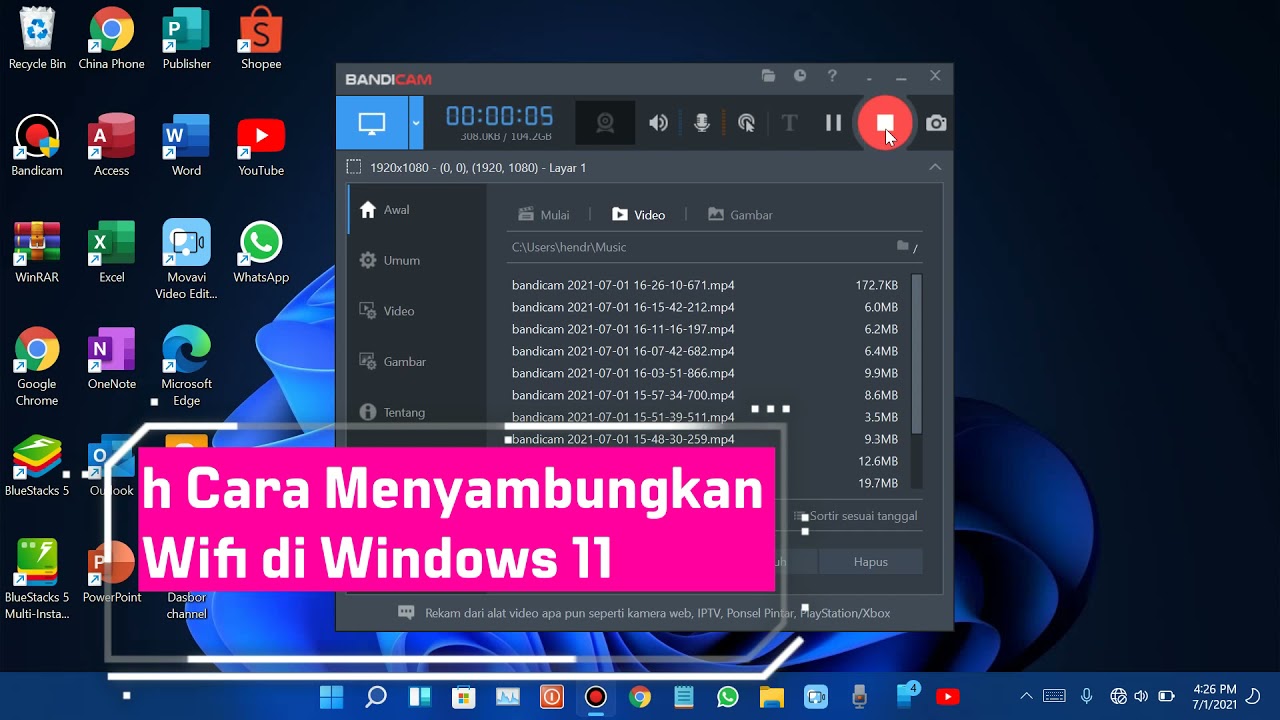Open the China Phone Chrome shortcut
This screenshot has width=1280, height=720.
112,40
